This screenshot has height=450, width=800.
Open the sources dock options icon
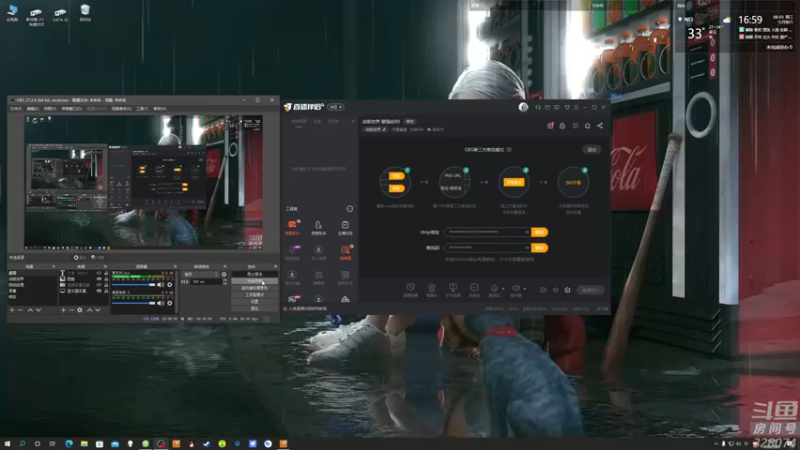(x=106, y=266)
